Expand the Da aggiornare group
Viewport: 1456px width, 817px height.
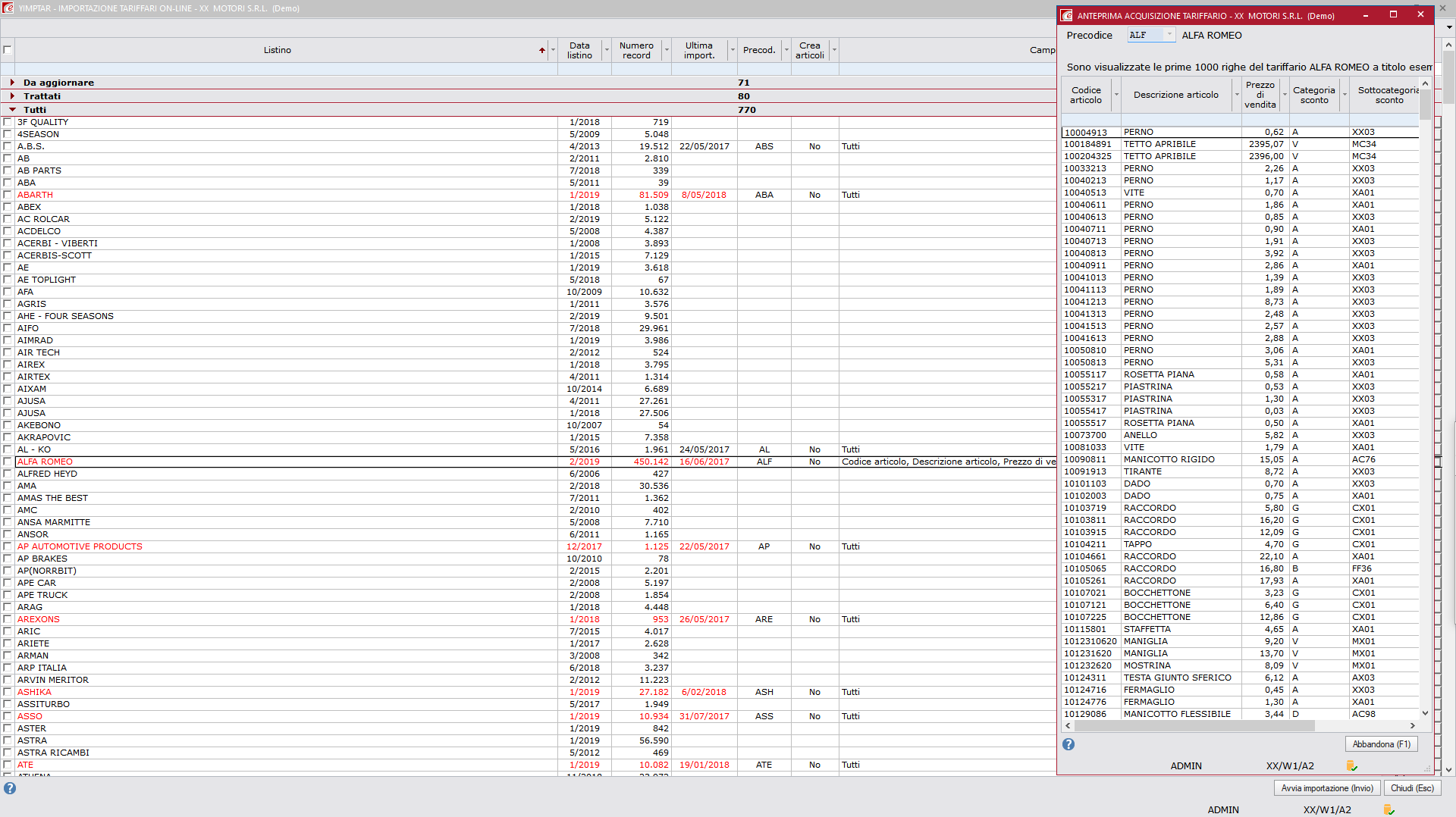pos(12,83)
